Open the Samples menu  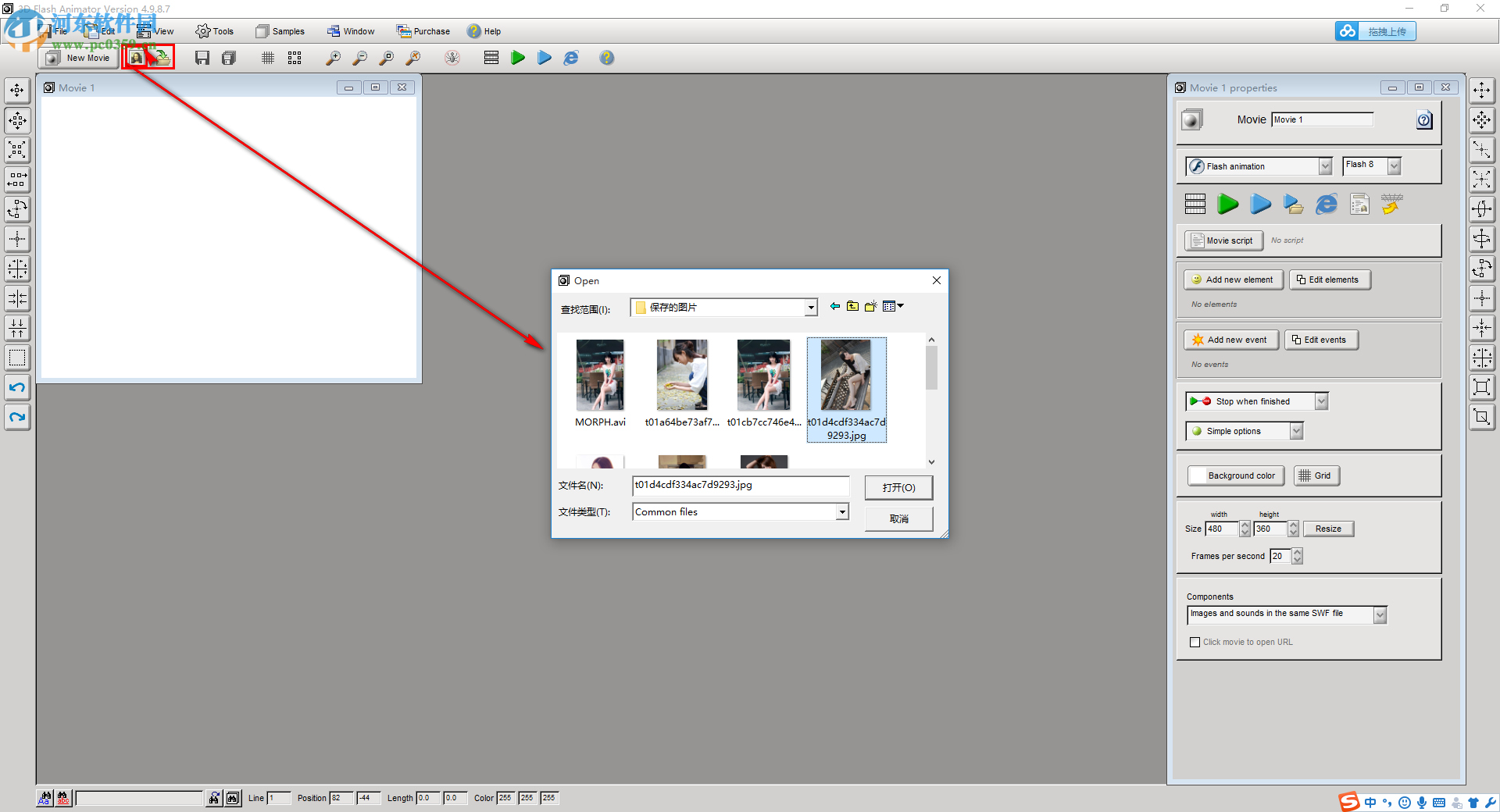(x=287, y=31)
